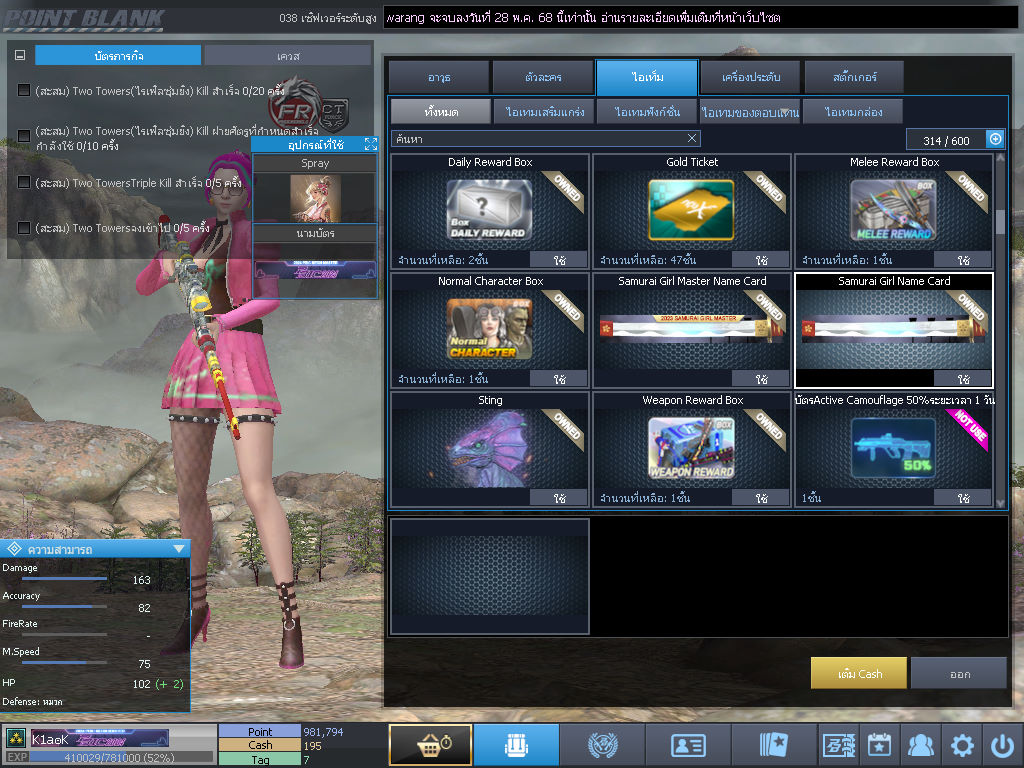Open the ticket icon next to calendar

click(x=839, y=744)
